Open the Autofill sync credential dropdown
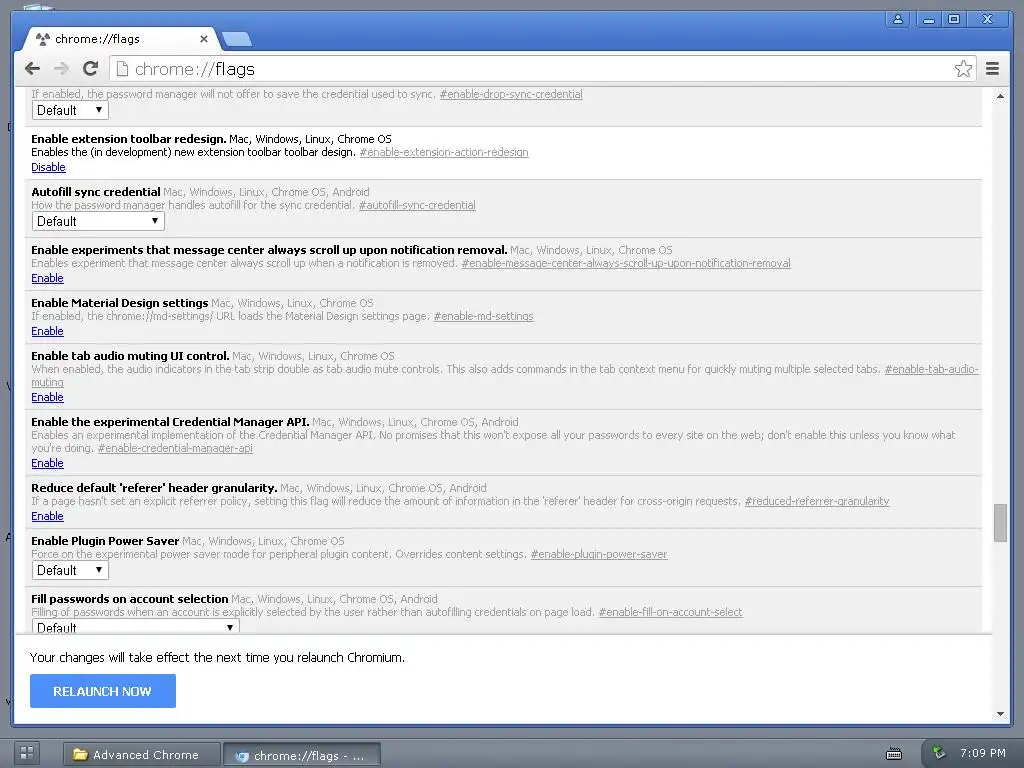This screenshot has height=768, width=1024. click(x=98, y=221)
